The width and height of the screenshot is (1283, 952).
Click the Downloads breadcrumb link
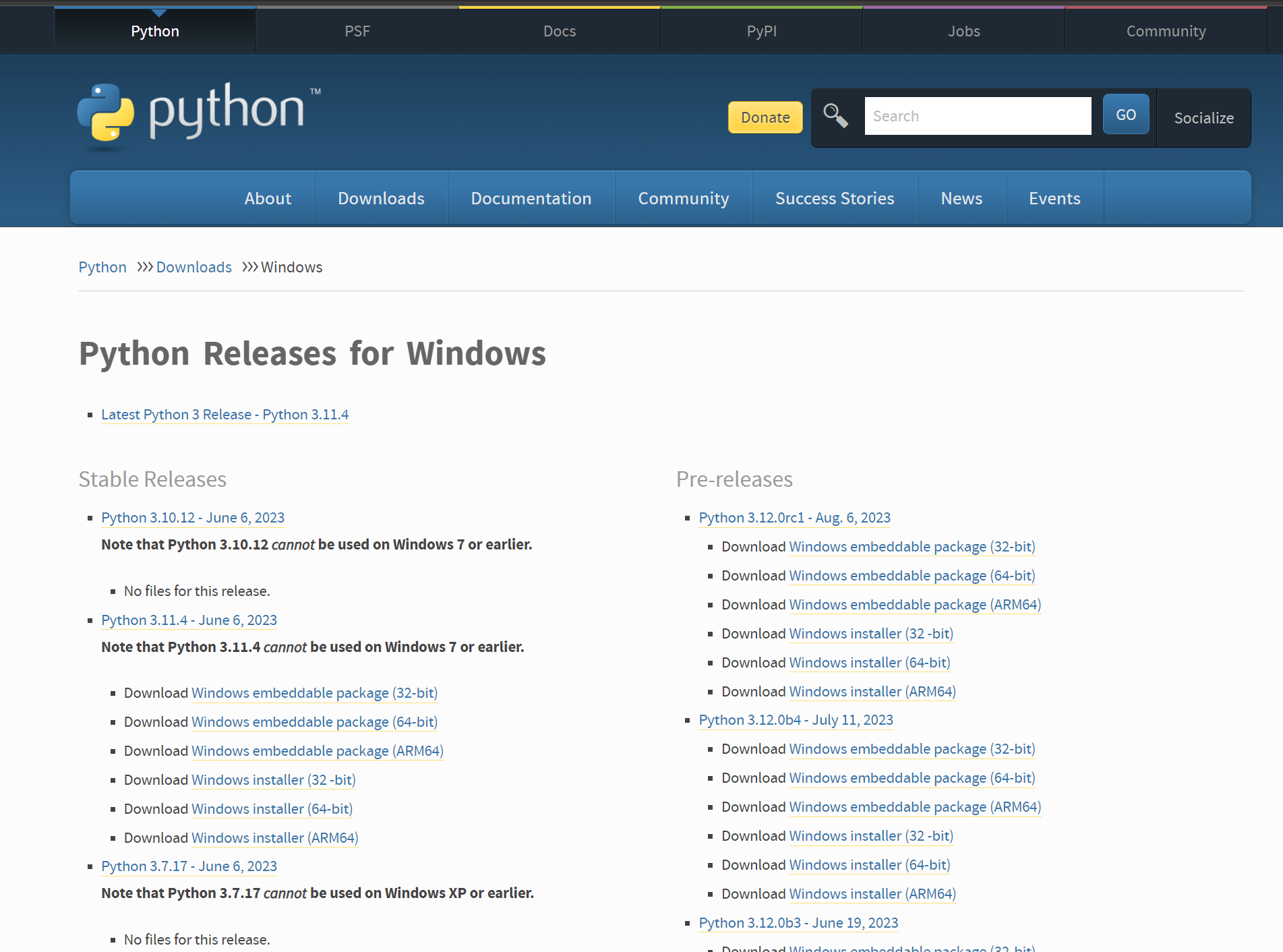(194, 267)
